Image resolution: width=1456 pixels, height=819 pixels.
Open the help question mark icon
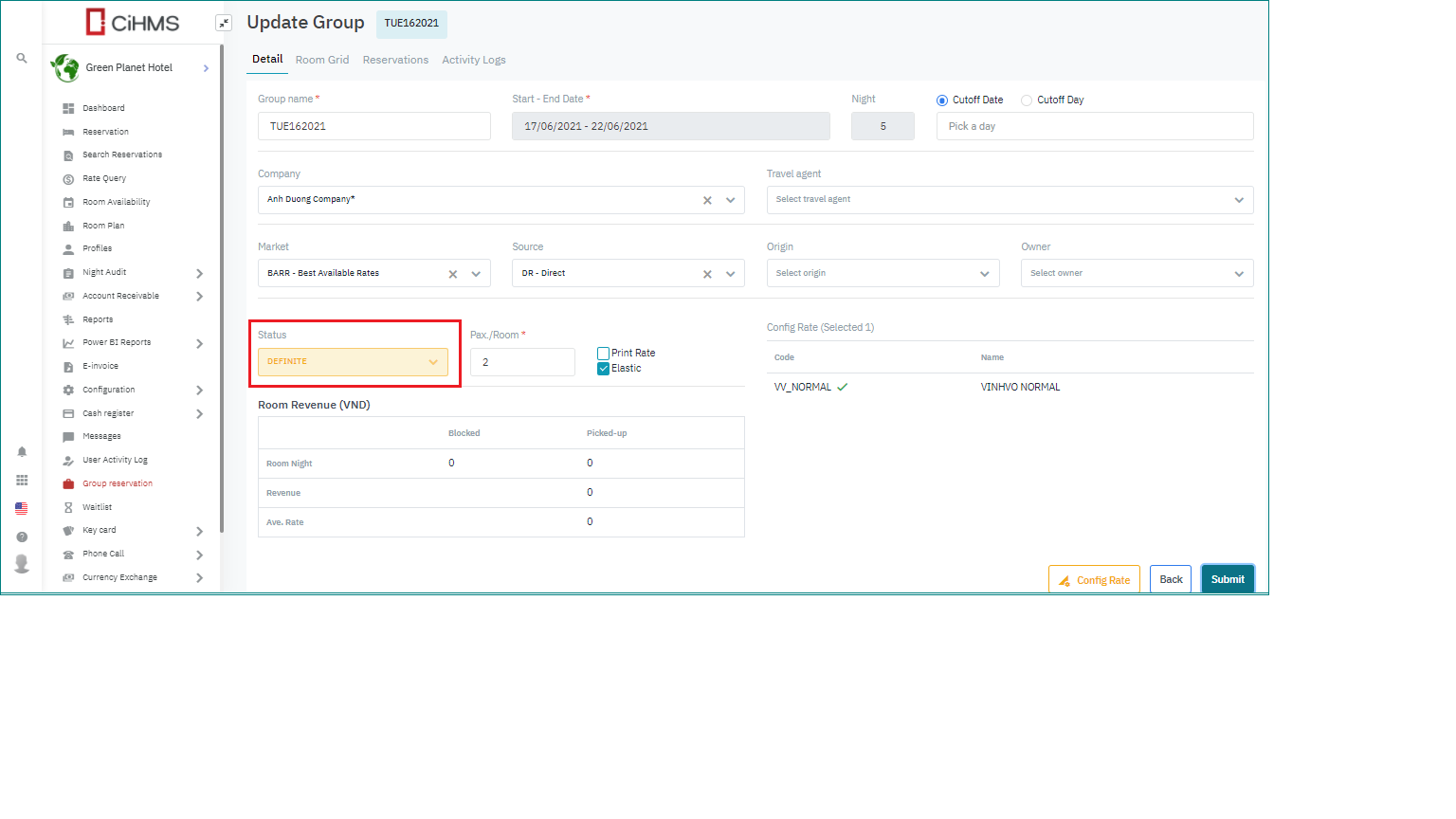(22, 537)
